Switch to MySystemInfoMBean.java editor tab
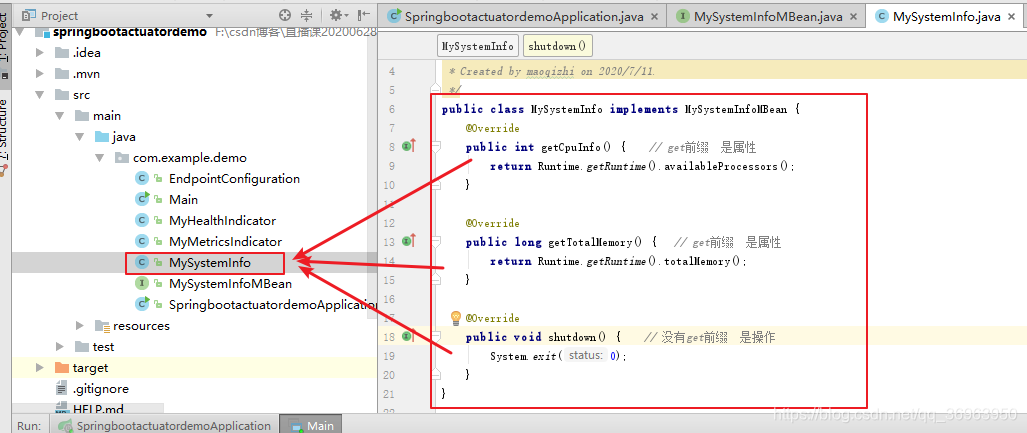The image size is (1027, 433). point(767,16)
